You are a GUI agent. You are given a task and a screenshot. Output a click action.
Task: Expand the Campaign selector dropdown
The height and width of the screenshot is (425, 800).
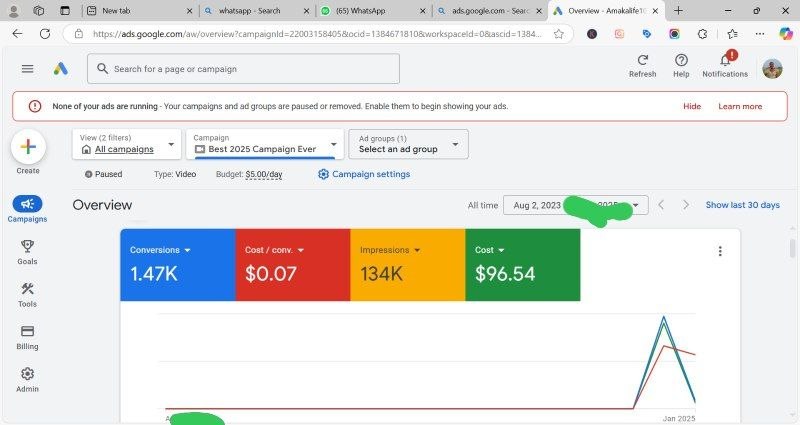click(x=265, y=144)
